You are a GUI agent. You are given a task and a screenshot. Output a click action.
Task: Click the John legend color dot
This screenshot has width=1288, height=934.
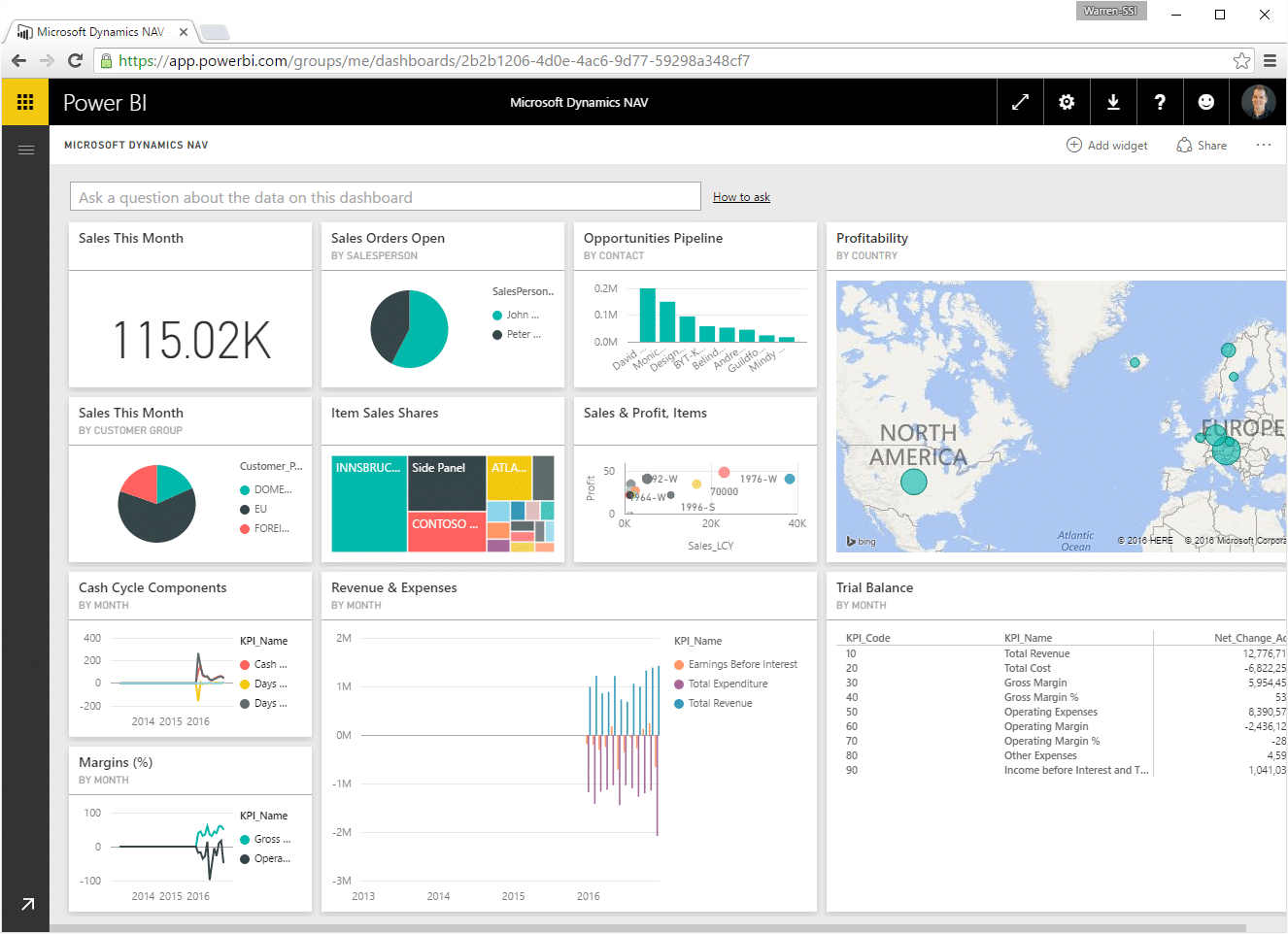497,315
